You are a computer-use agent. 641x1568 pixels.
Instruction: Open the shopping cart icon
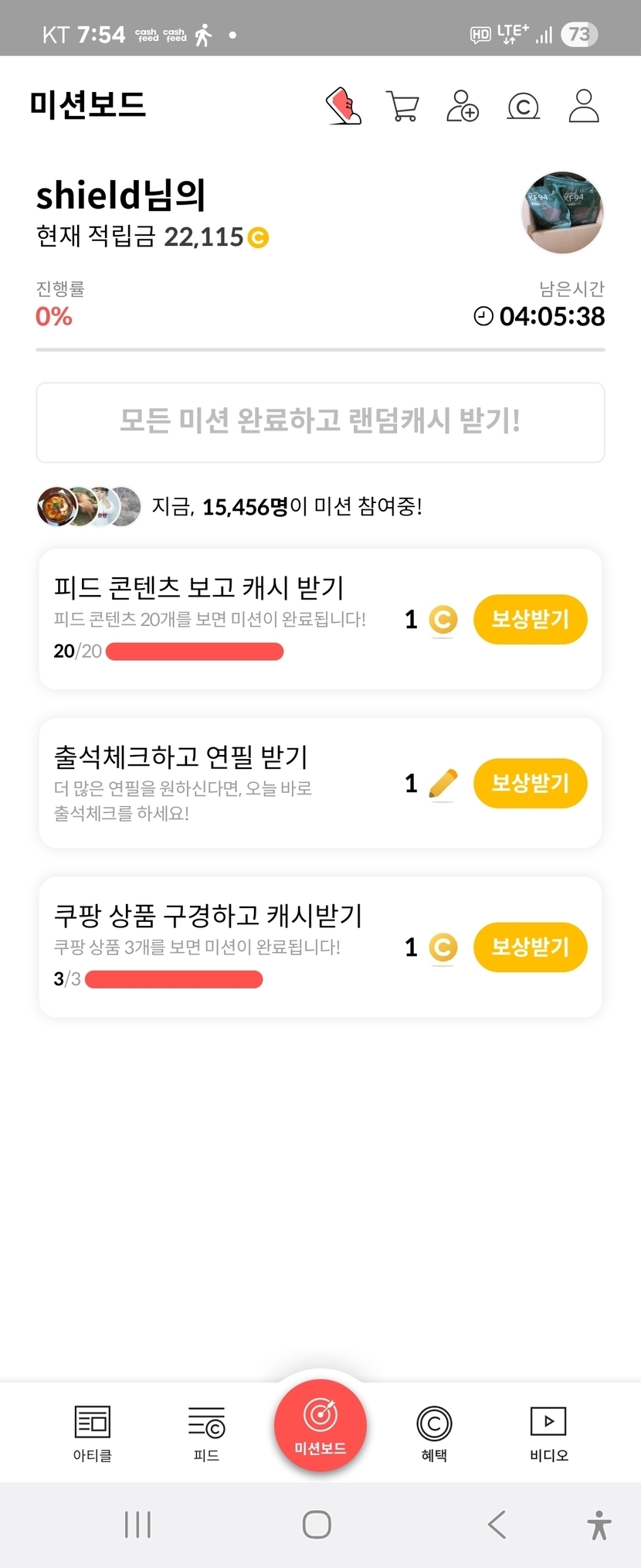tap(402, 106)
